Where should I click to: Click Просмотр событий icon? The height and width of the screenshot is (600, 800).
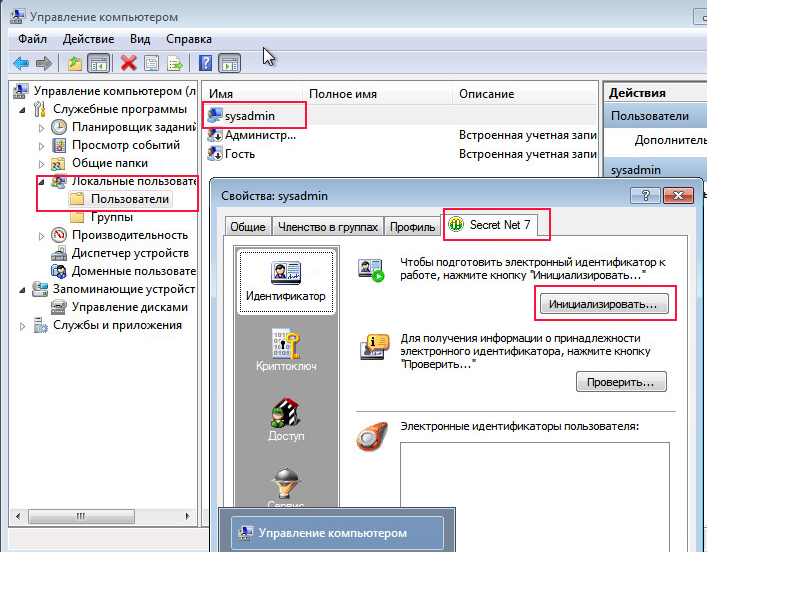pos(59,145)
